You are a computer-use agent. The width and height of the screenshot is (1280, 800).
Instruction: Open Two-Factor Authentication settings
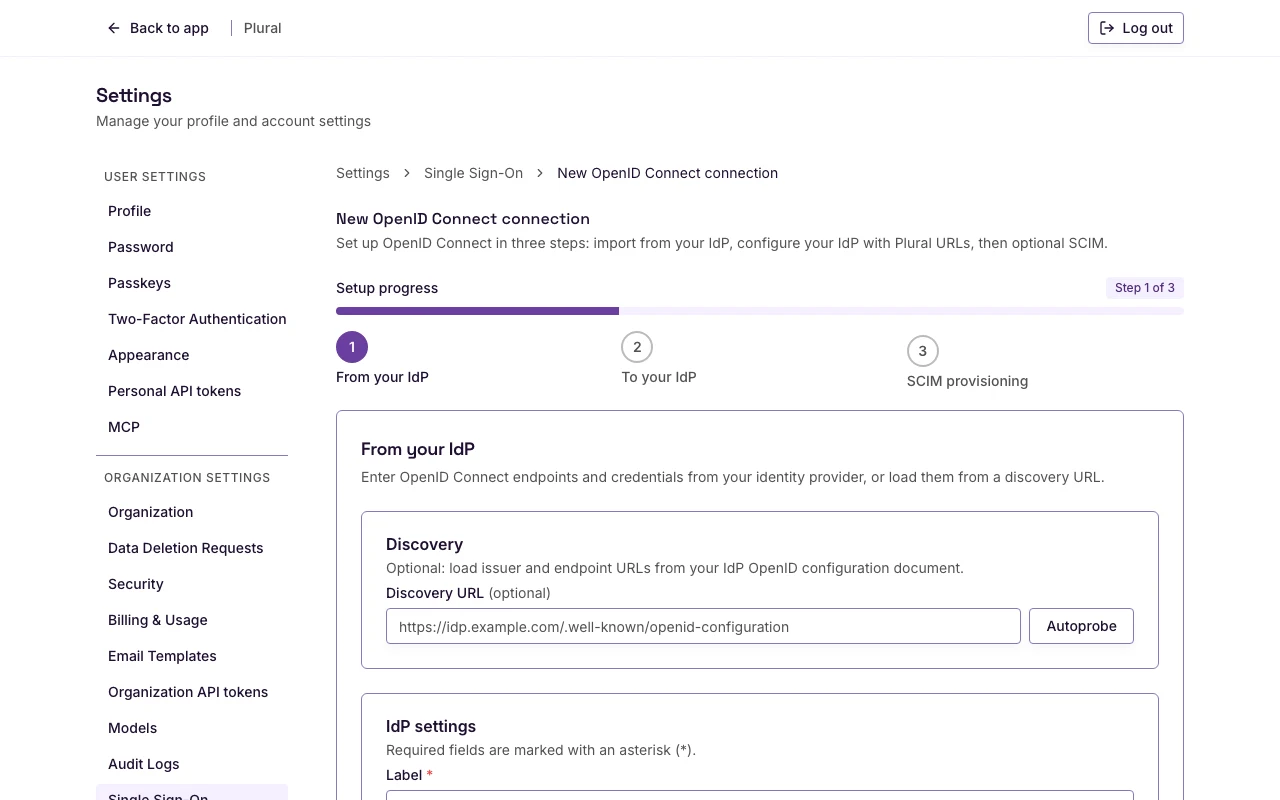coord(192,319)
